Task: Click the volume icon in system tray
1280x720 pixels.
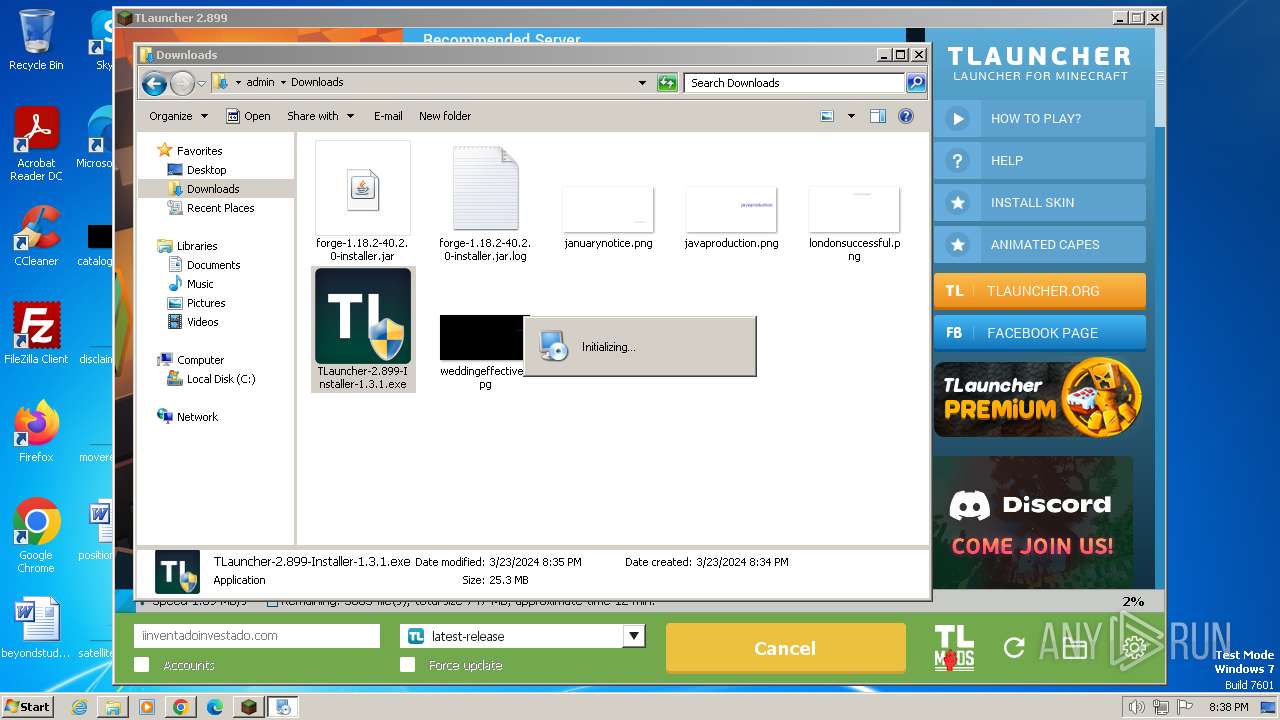Action: (x=1136, y=707)
